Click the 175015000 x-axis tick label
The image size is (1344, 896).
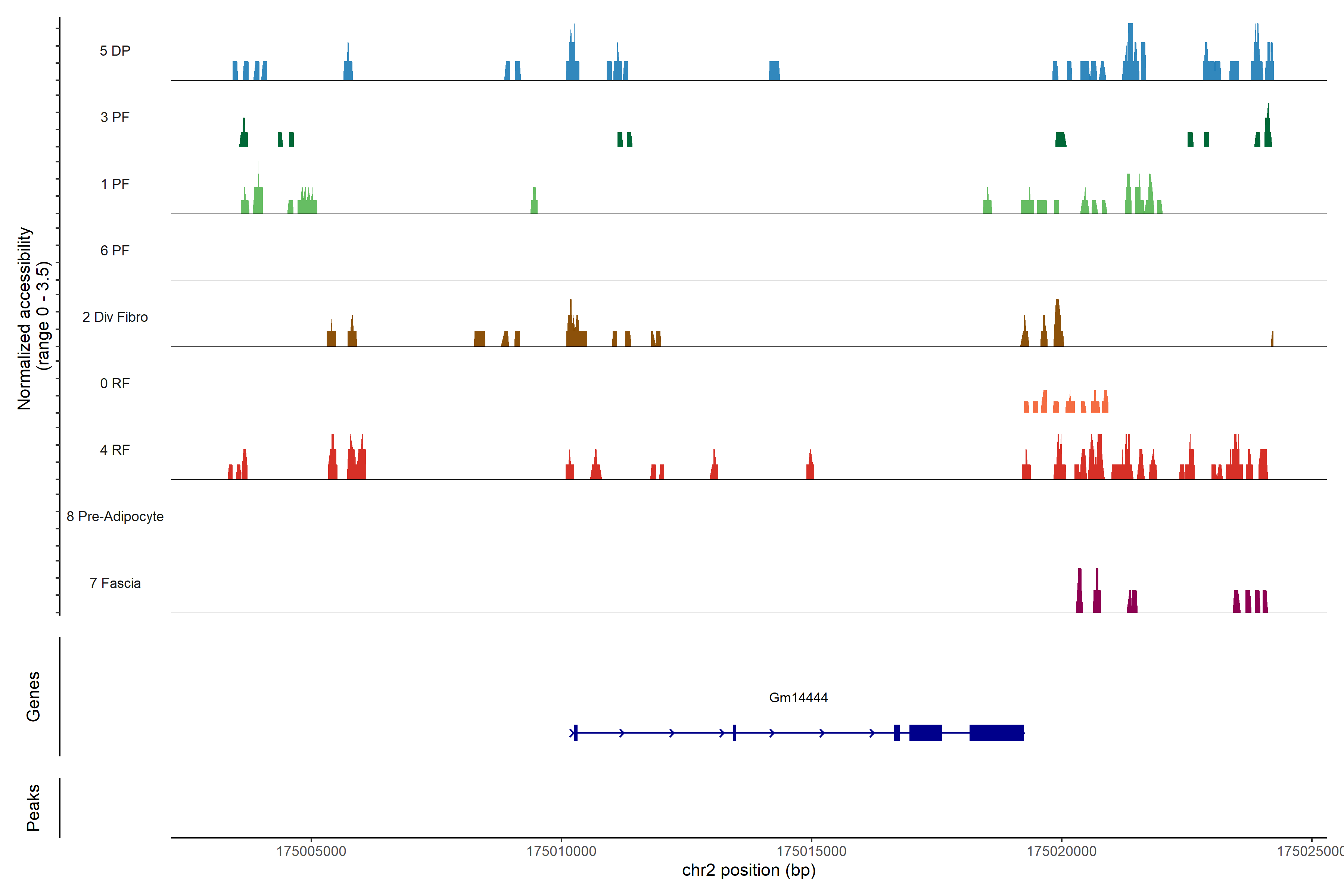click(811, 851)
